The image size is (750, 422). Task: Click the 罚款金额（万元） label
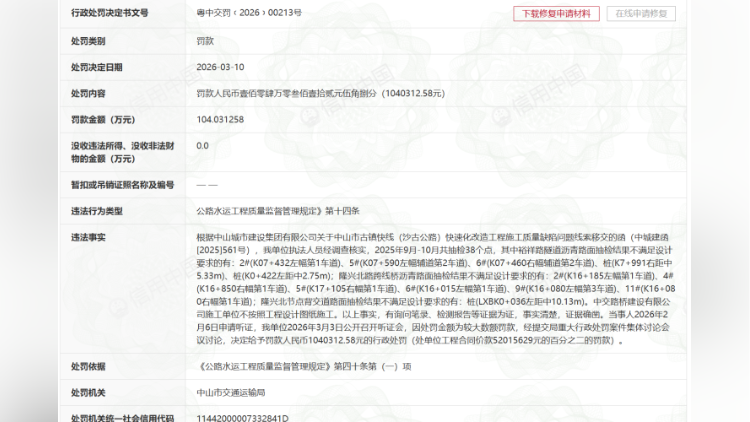coord(102,119)
